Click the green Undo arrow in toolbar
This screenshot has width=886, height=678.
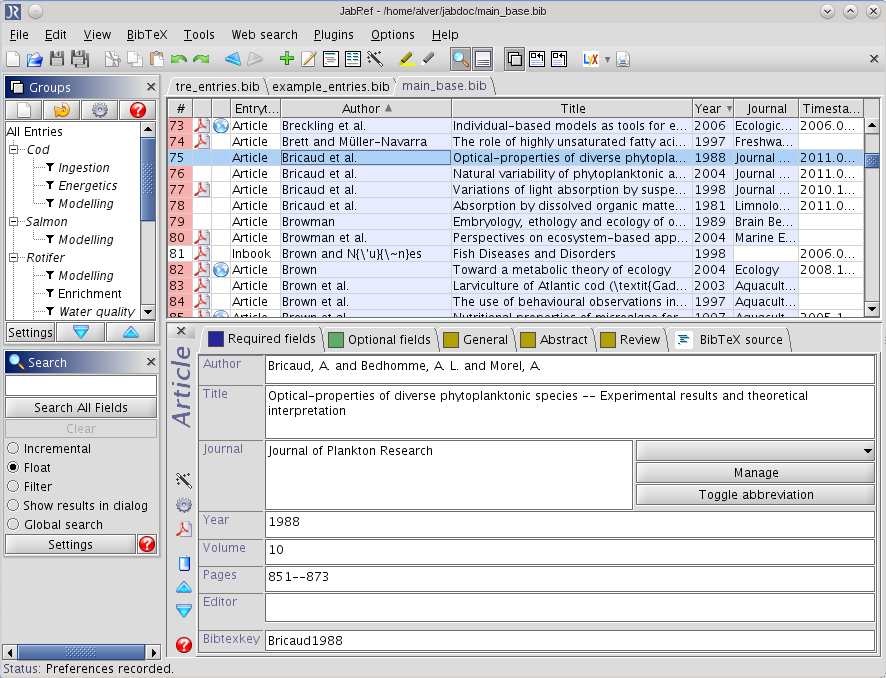point(179,59)
